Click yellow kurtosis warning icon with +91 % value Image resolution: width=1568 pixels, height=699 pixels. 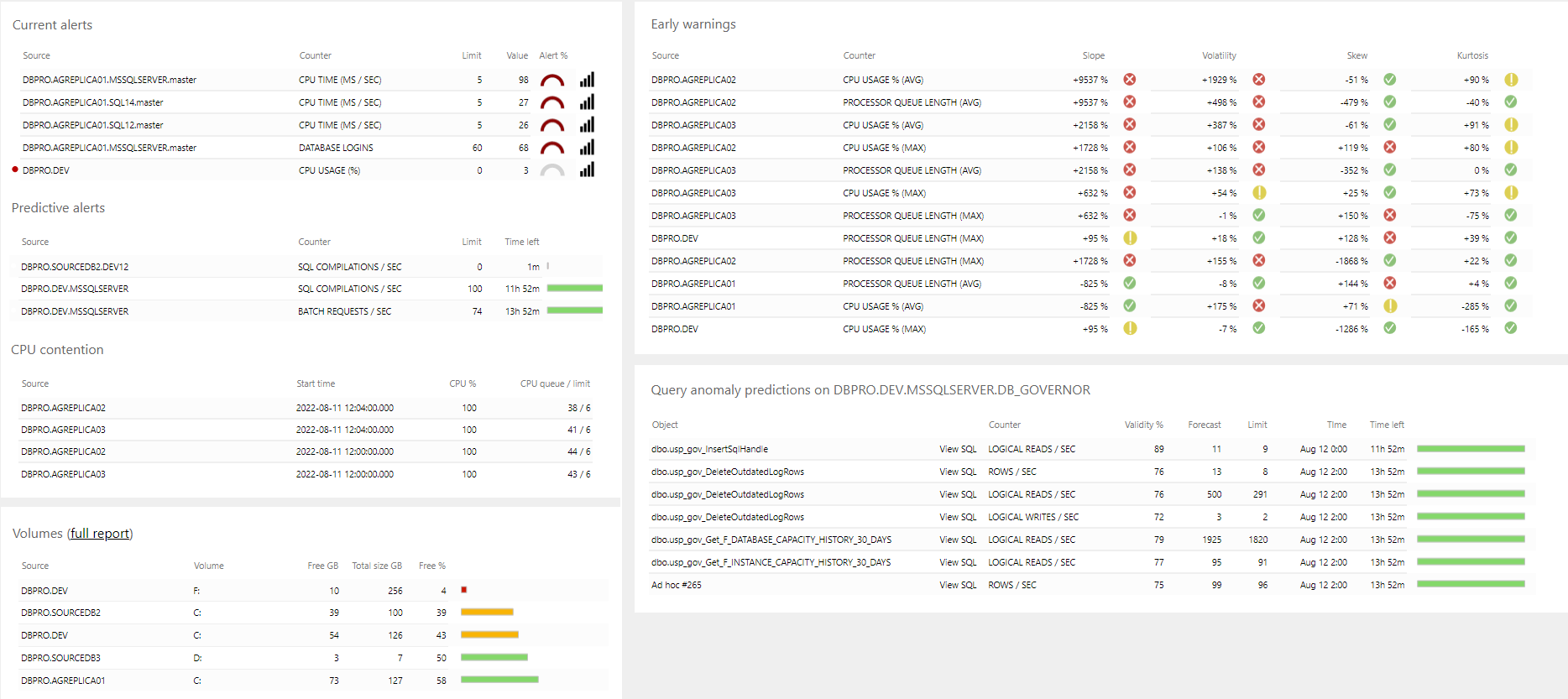point(1511,124)
